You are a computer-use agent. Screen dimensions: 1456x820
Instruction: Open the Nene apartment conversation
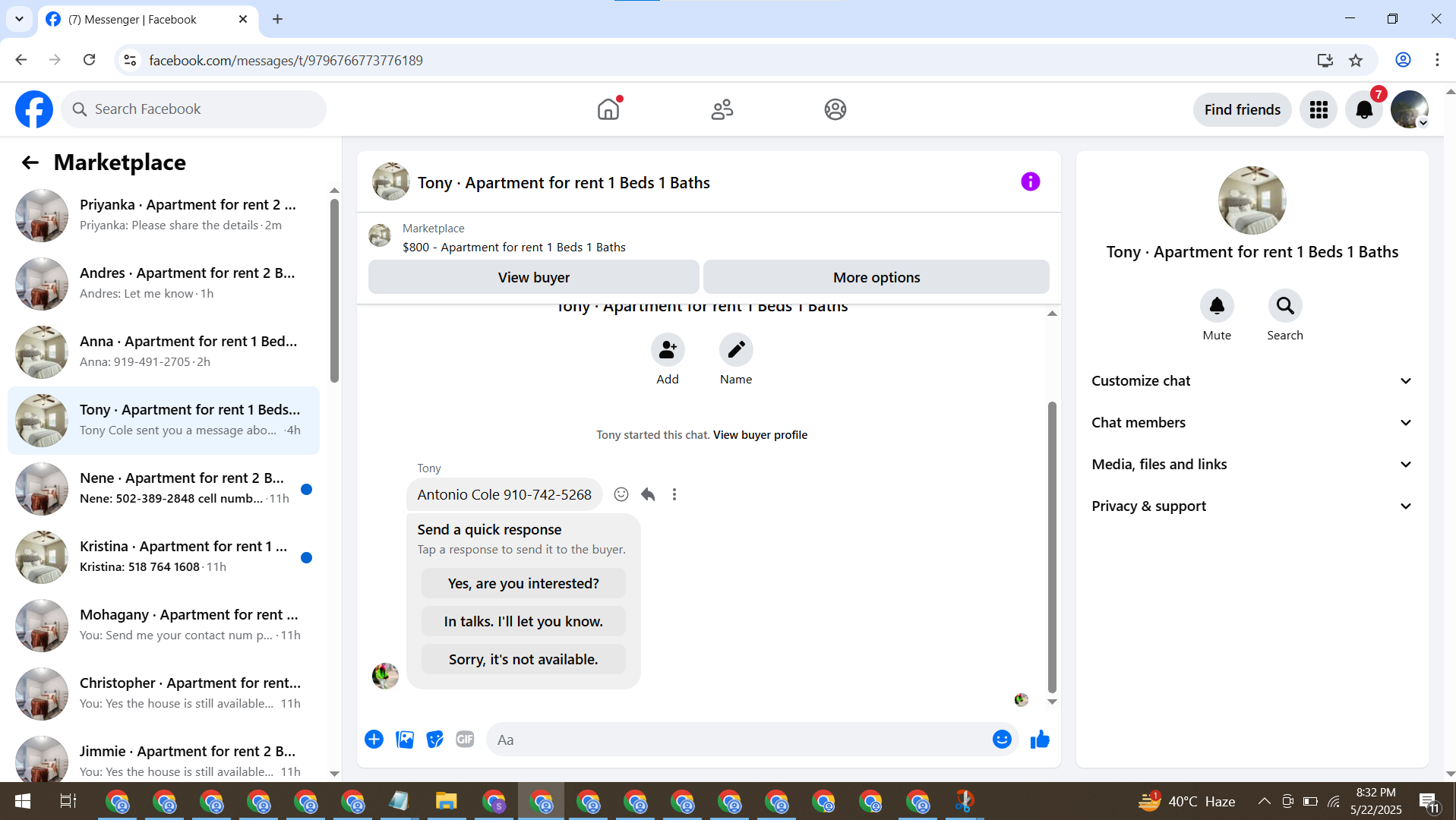coord(163,489)
